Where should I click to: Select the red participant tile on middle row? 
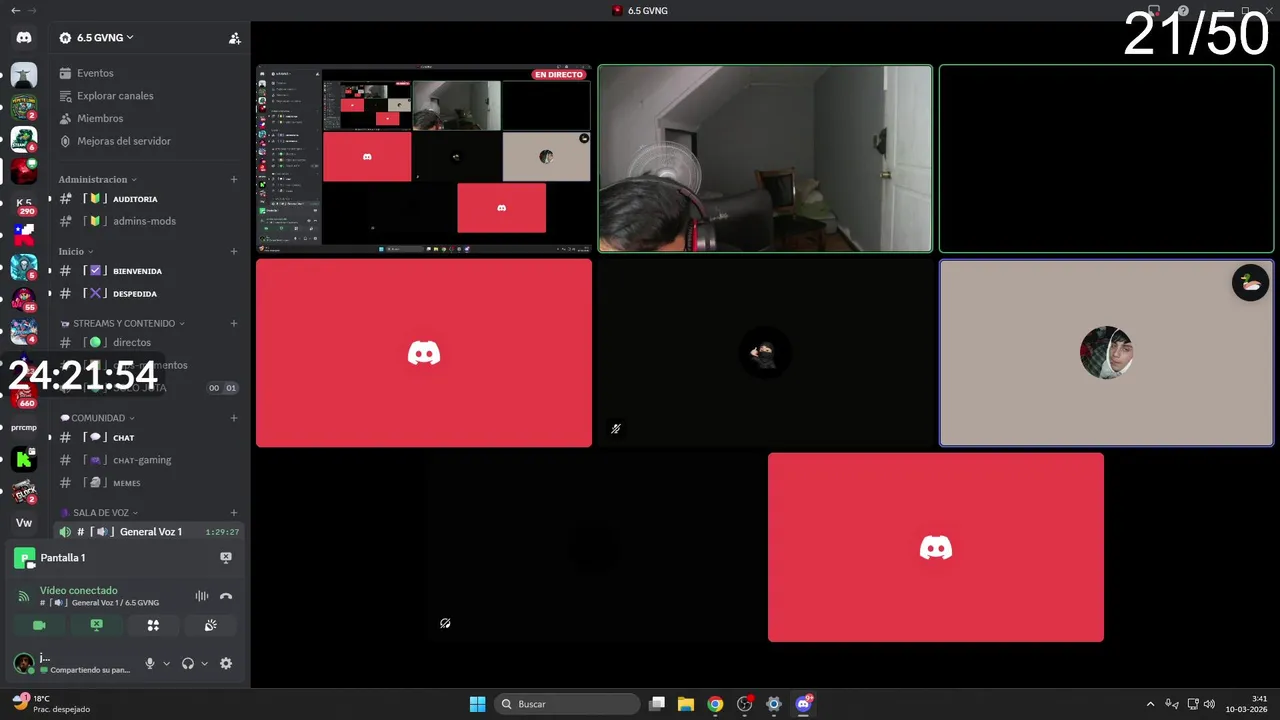424,353
